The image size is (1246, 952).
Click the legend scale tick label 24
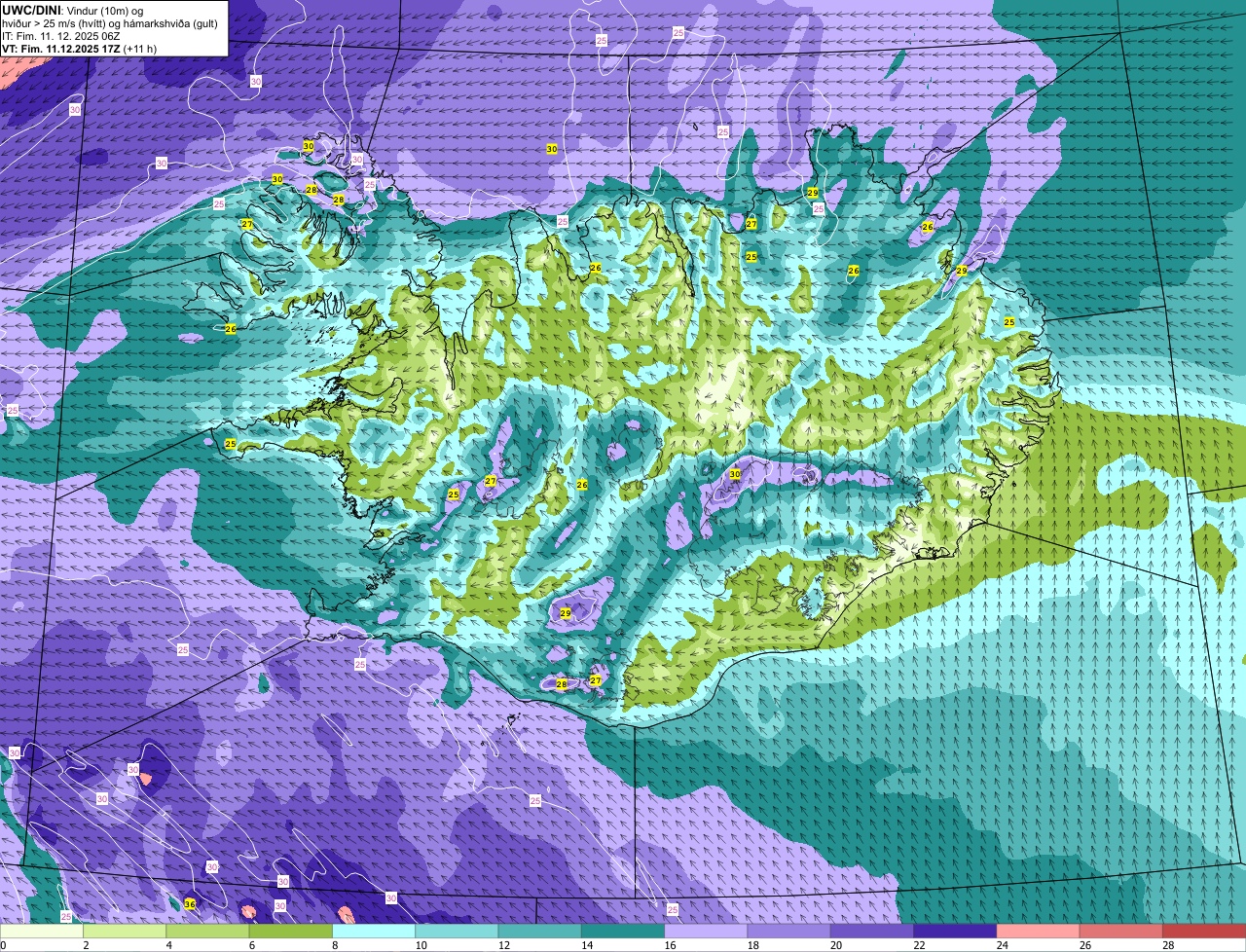(x=1001, y=945)
